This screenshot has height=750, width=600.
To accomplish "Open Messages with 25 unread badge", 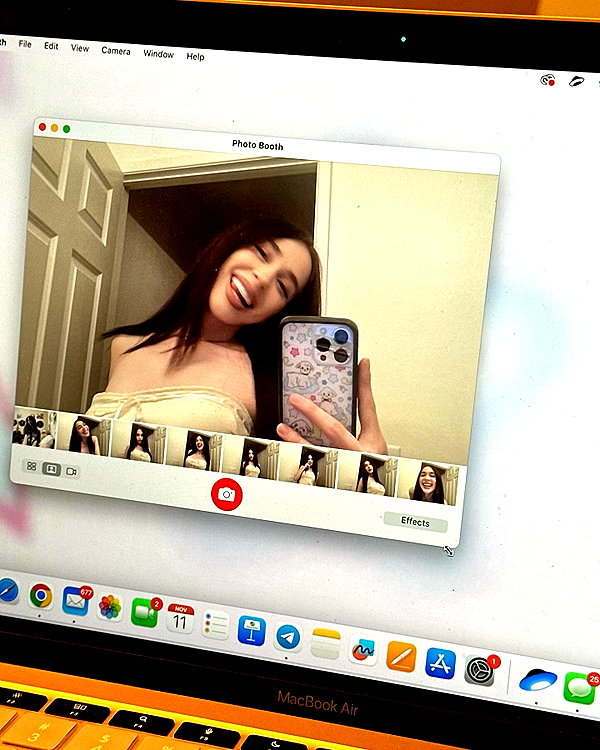I will [x=581, y=687].
